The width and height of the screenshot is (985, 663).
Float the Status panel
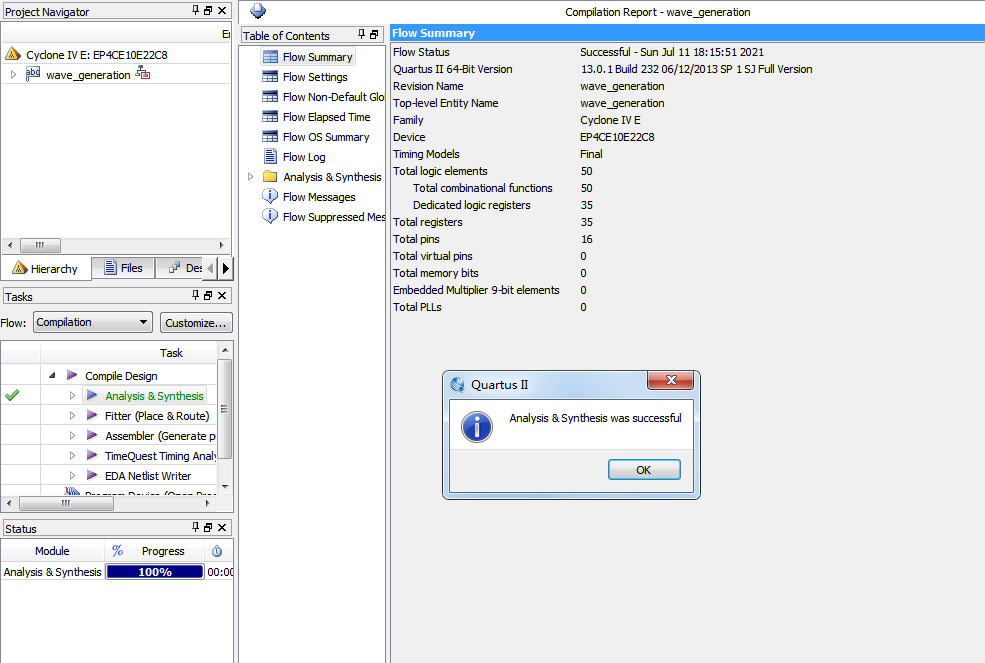pos(209,527)
